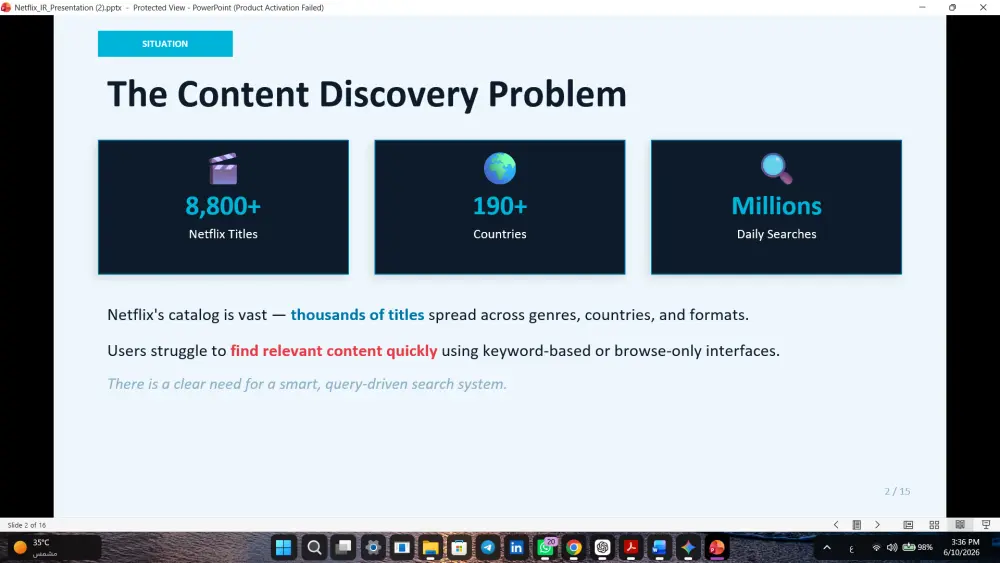
Task: Click the '8,800+' statistic
Action: 223,206
